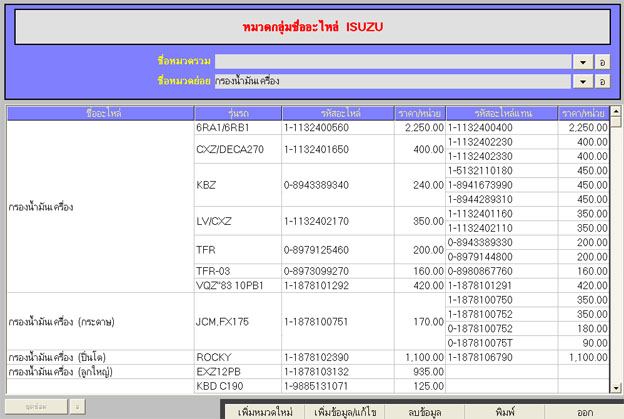The image size is (624, 419).
Task: Click table scrollbar up arrow
Action: pos(616,111)
